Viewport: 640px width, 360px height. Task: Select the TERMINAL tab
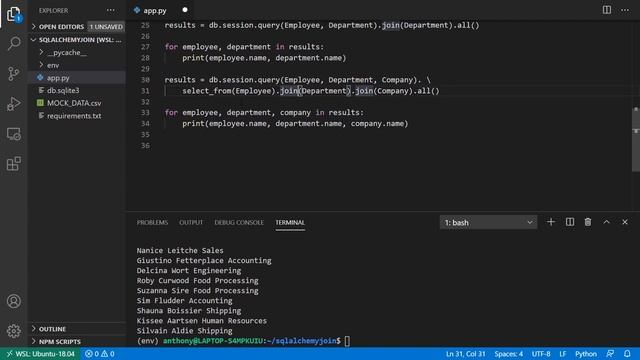[x=290, y=222]
